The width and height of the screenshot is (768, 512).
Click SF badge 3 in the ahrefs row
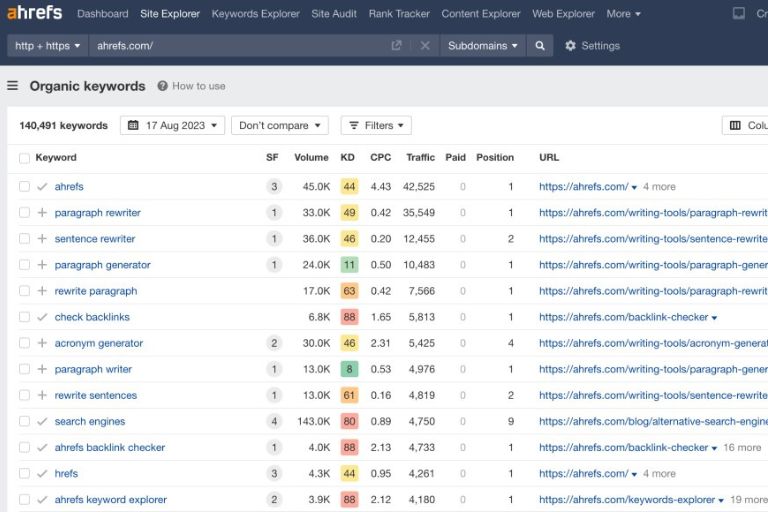[x=274, y=187]
